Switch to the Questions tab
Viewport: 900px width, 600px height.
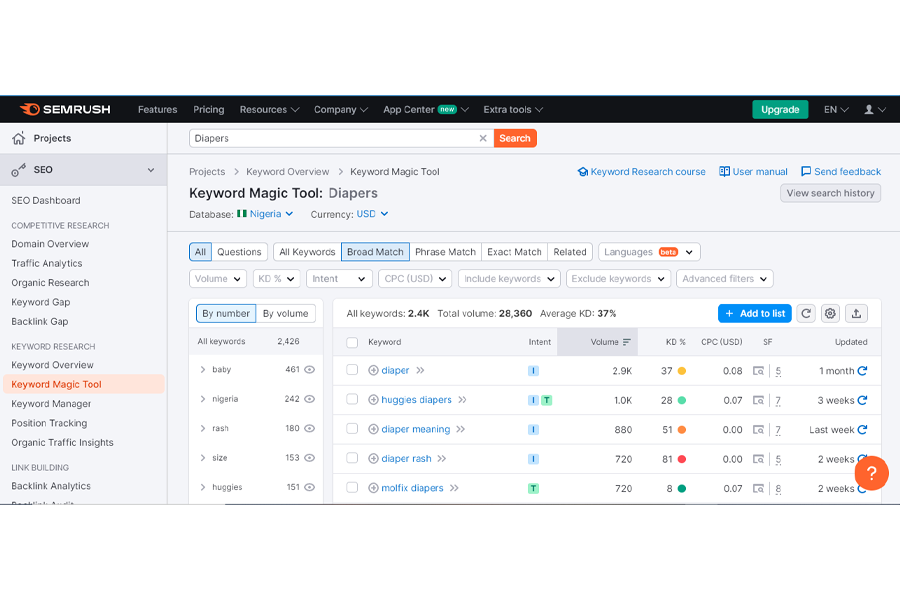(x=239, y=252)
